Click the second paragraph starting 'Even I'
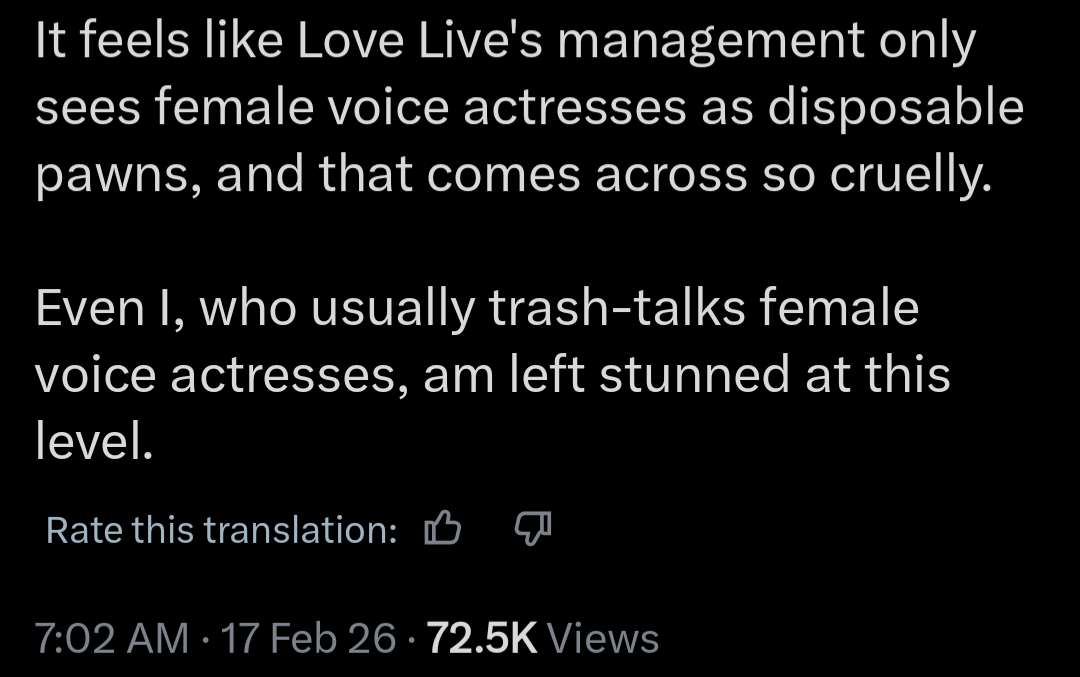1080x677 pixels. pos(480,374)
